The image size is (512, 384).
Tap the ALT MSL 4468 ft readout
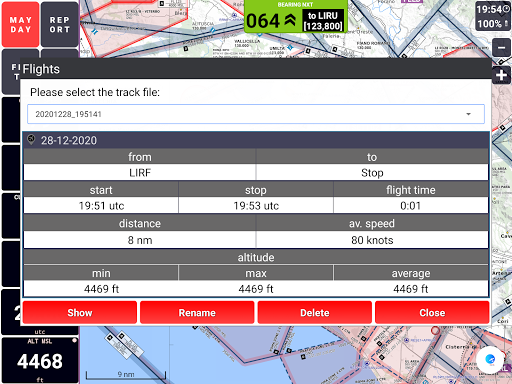tap(40, 360)
